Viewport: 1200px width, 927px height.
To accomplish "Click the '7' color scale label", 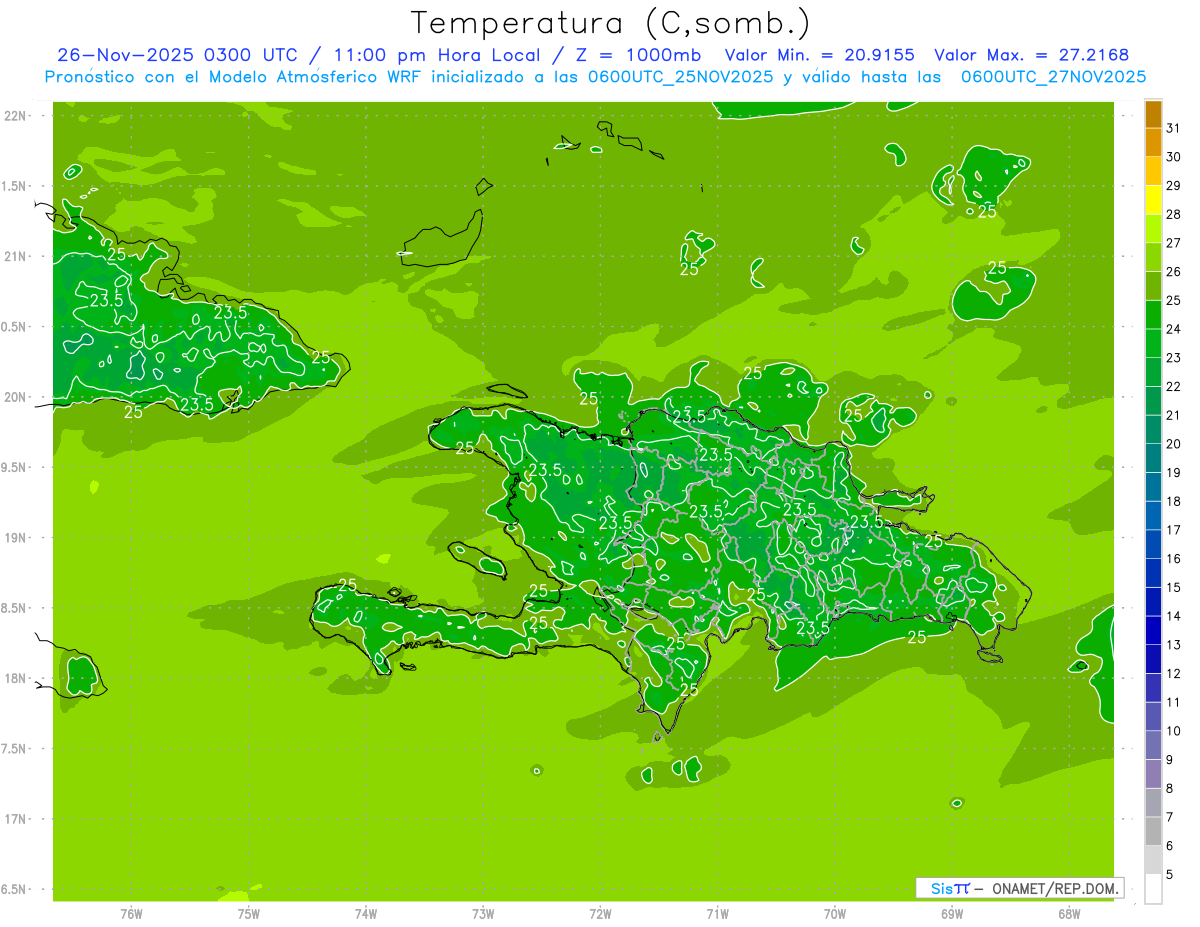I will (x=1170, y=817).
